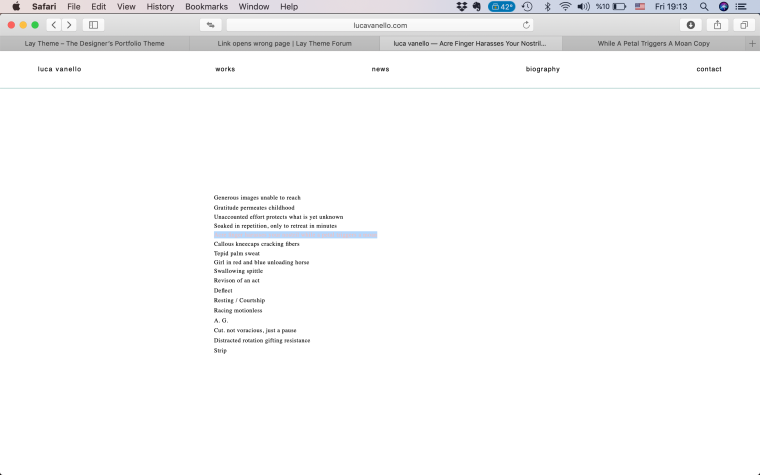Click the Share icon in toolbar
760x475 pixels.
(717, 25)
